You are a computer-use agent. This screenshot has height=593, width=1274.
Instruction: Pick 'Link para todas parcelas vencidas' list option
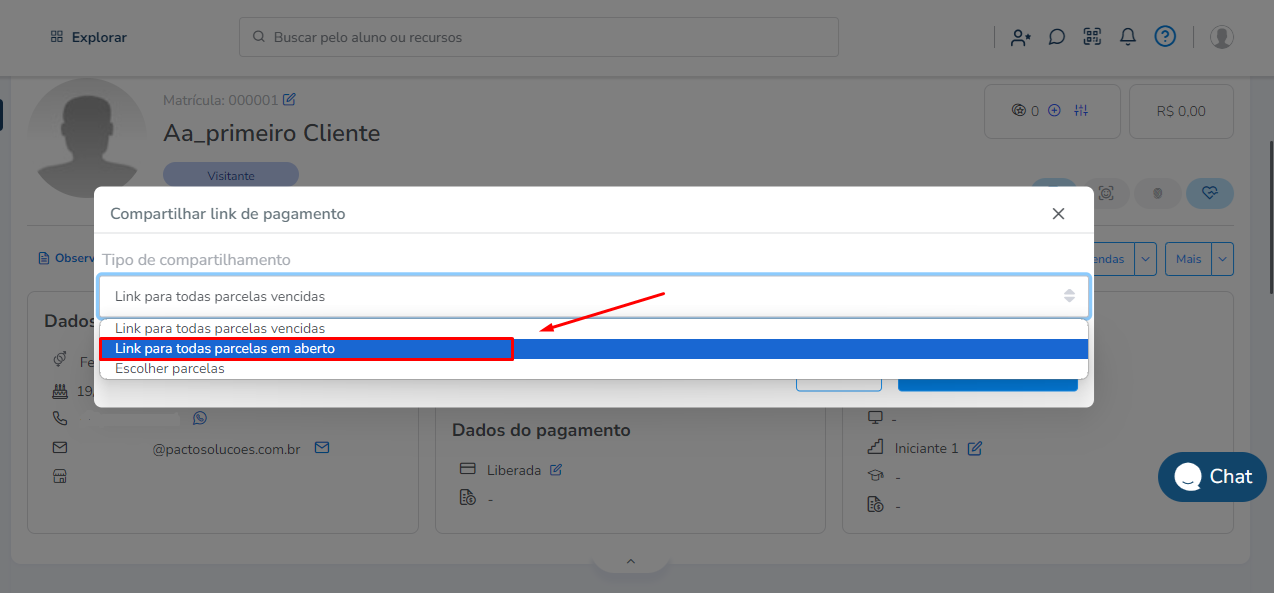(x=220, y=328)
